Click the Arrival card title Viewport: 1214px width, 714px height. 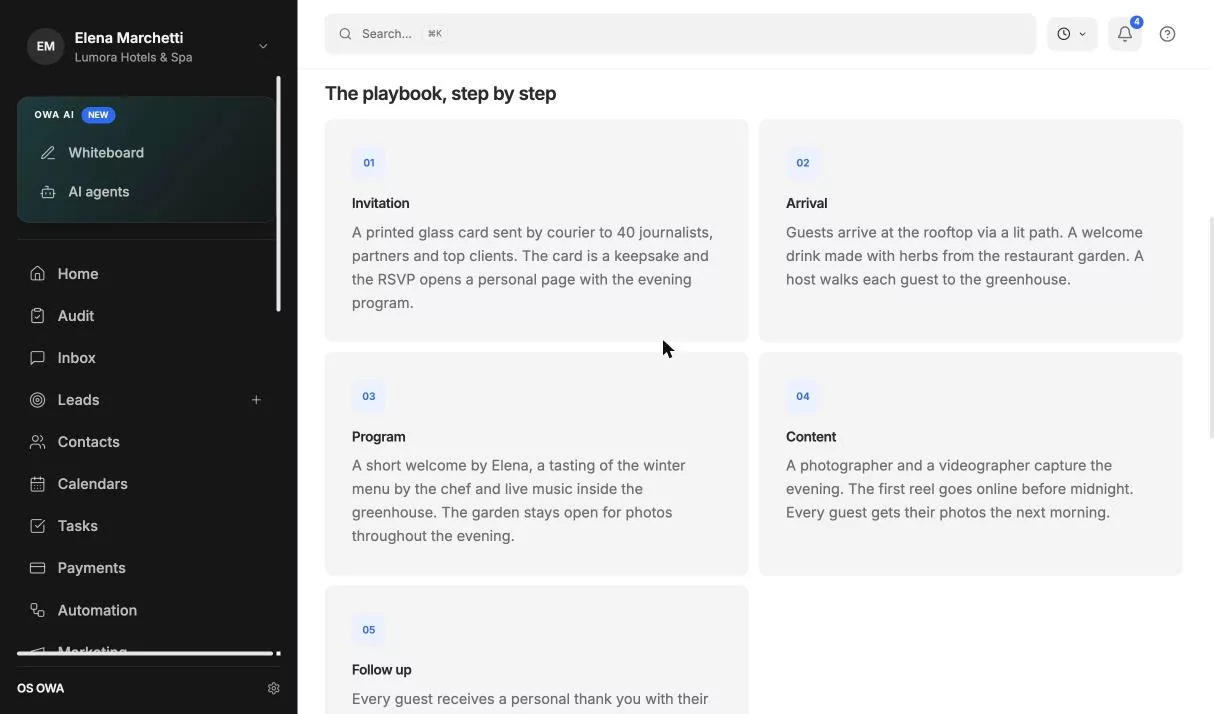[807, 203]
